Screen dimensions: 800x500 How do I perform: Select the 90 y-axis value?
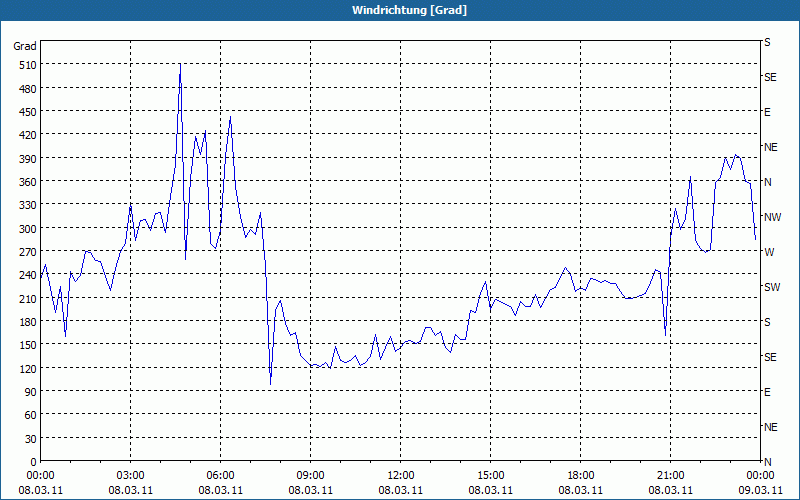pyautogui.click(x=31, y=392)
